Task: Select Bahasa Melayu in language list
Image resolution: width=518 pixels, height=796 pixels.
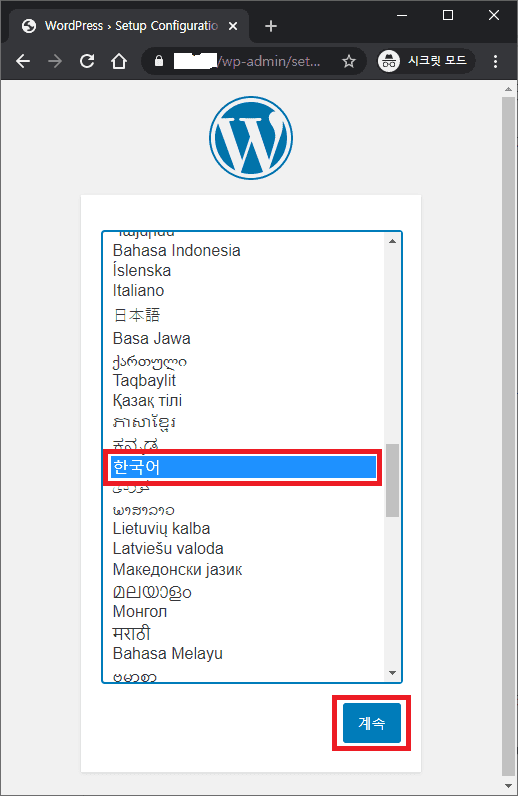Action: point(244,654)
